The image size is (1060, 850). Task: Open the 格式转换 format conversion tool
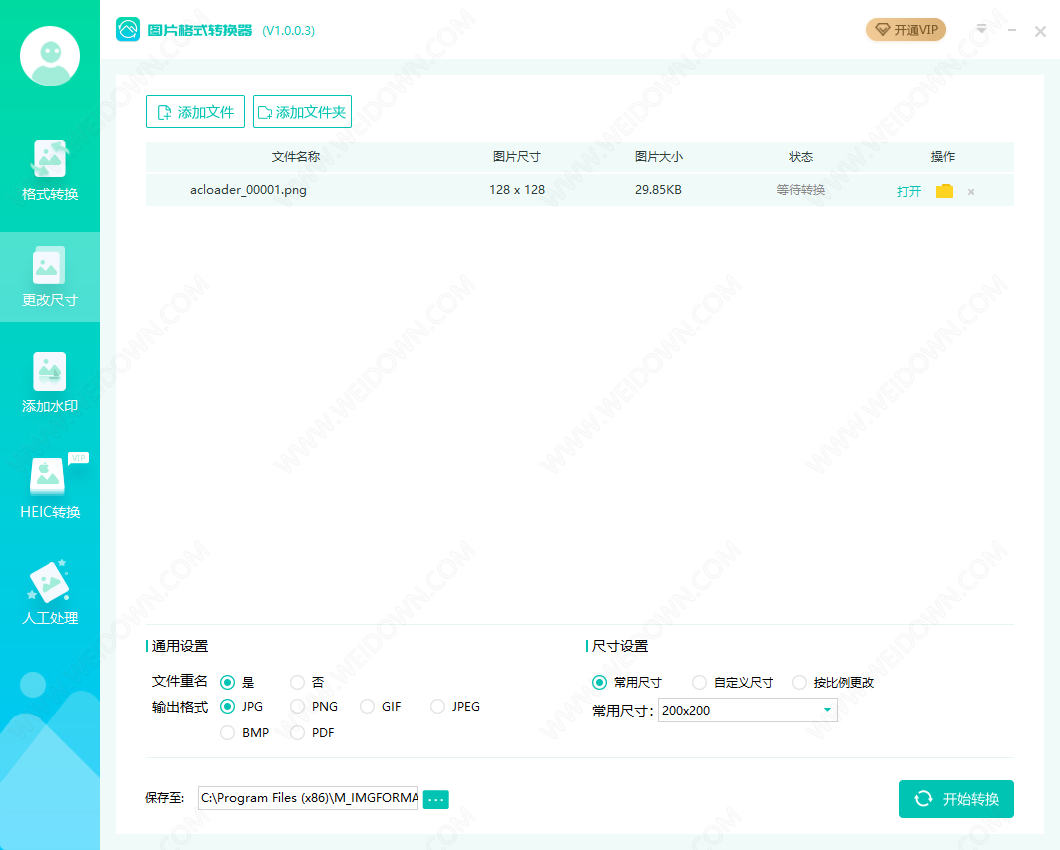[50, 170]
